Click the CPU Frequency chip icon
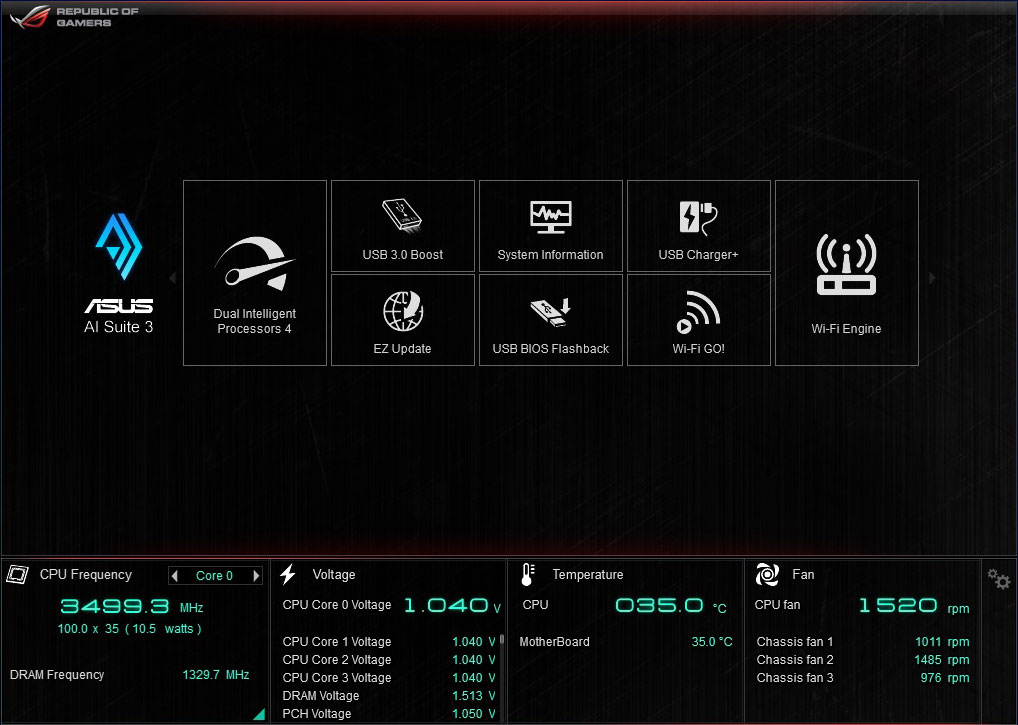This screenshot has height=725, width=1018. (x=17, y=574)
